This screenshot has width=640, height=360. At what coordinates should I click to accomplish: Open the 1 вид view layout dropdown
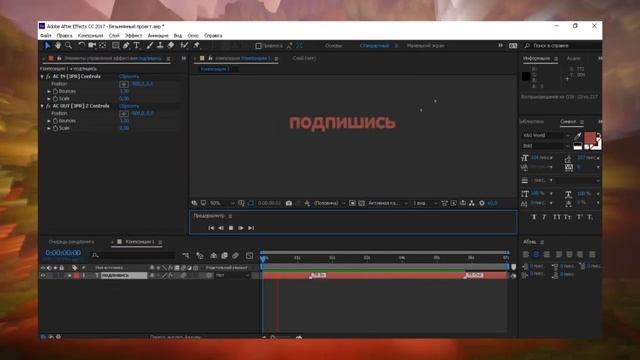pos(425,203)
